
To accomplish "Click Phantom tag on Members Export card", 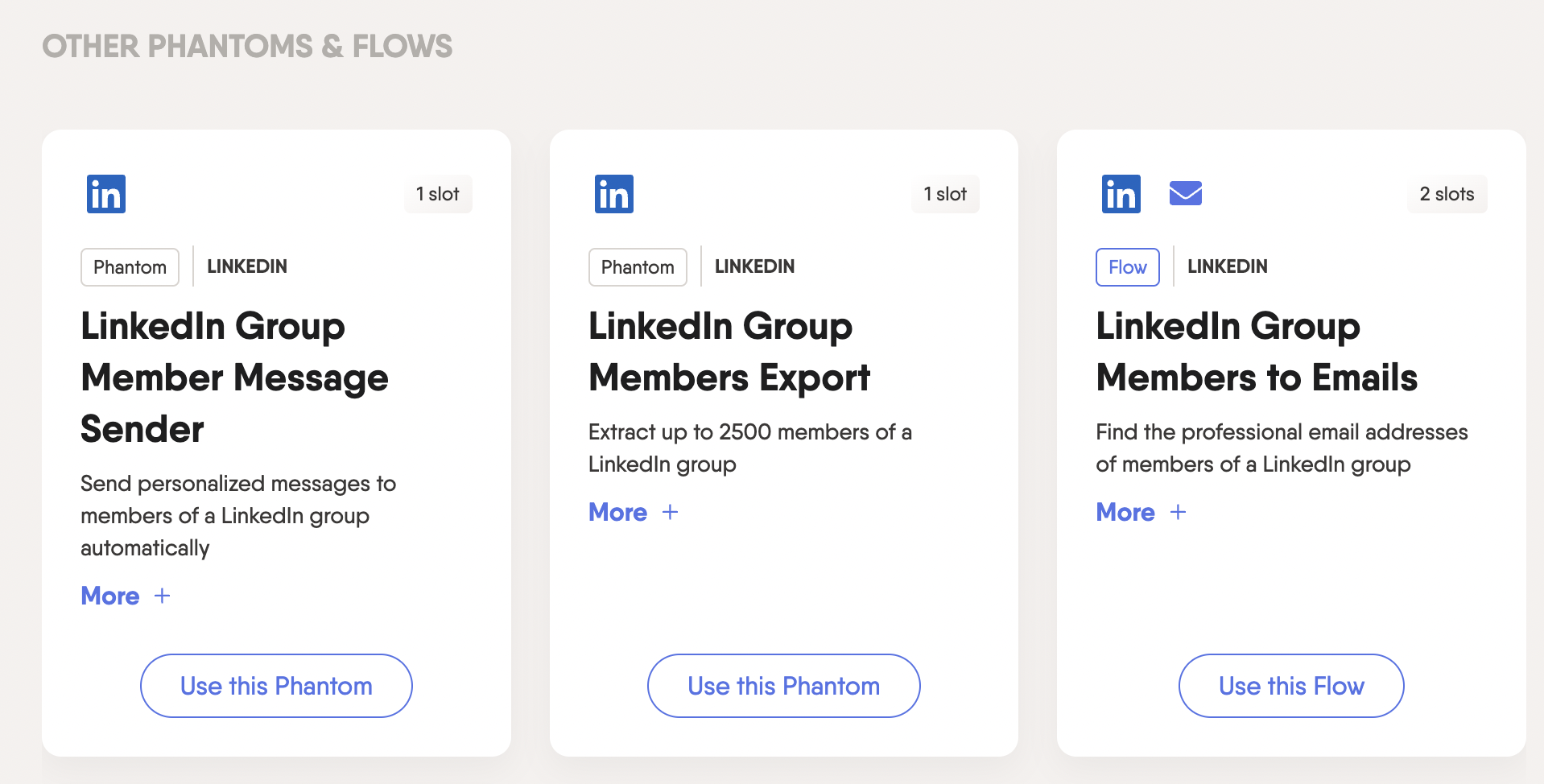I will [x=638, y=267].
